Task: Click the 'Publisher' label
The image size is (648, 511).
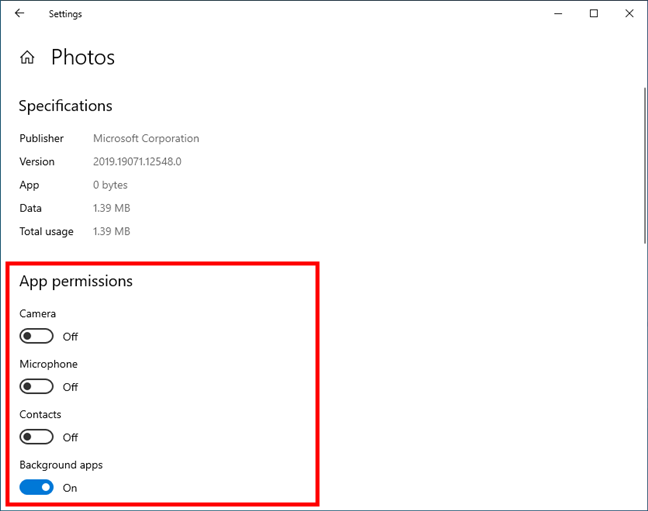Action: [x=41, y=138]
